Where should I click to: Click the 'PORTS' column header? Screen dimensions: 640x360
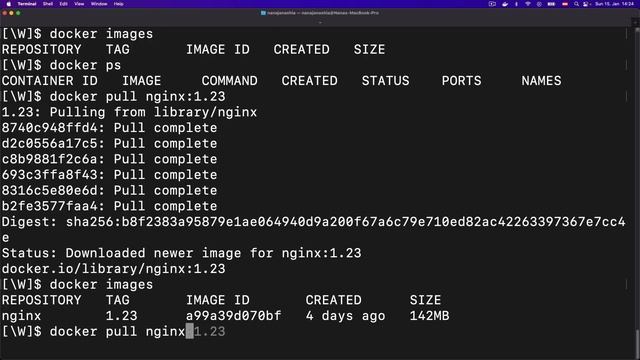point(461,81)
